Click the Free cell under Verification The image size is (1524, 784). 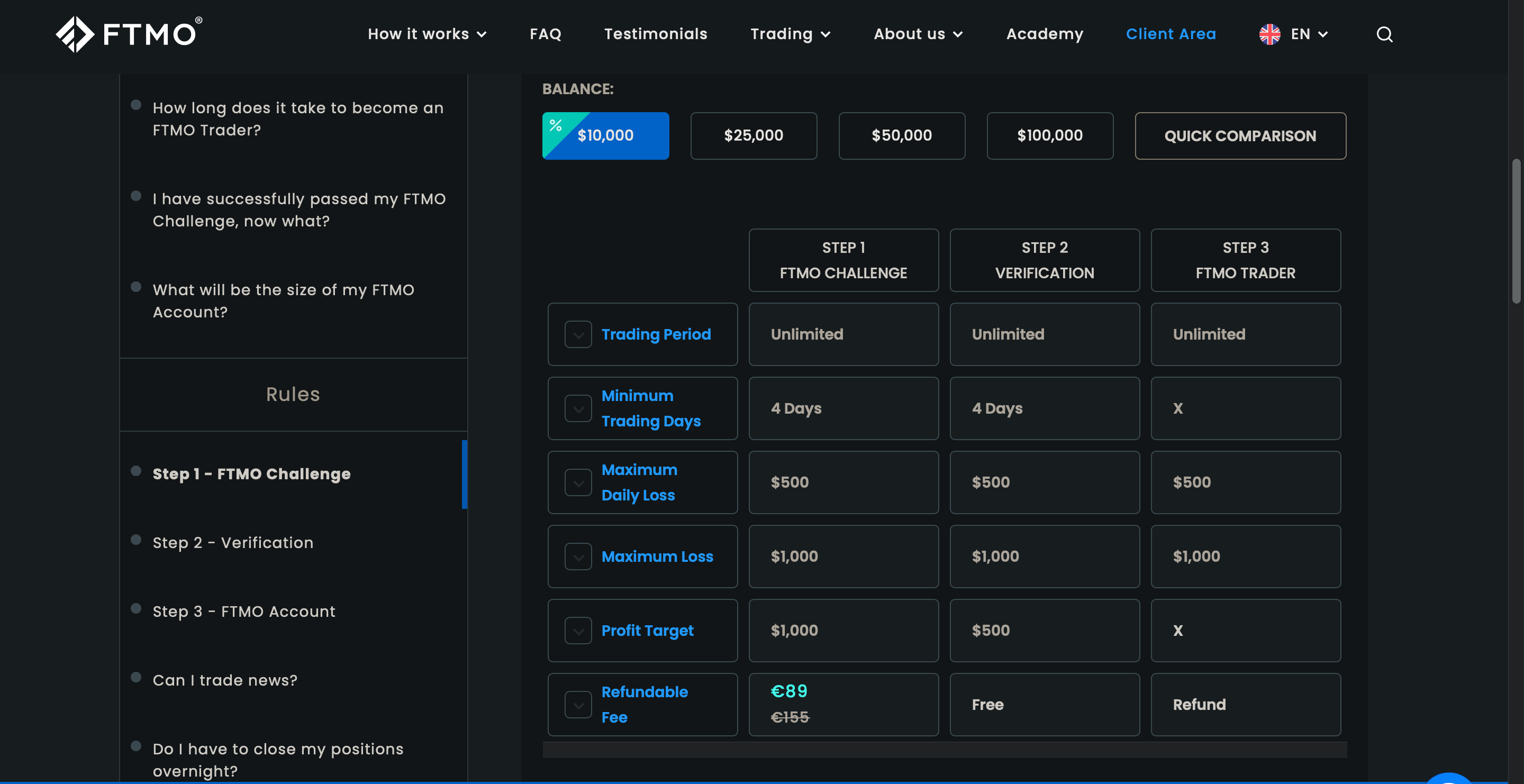[1044, 704]
